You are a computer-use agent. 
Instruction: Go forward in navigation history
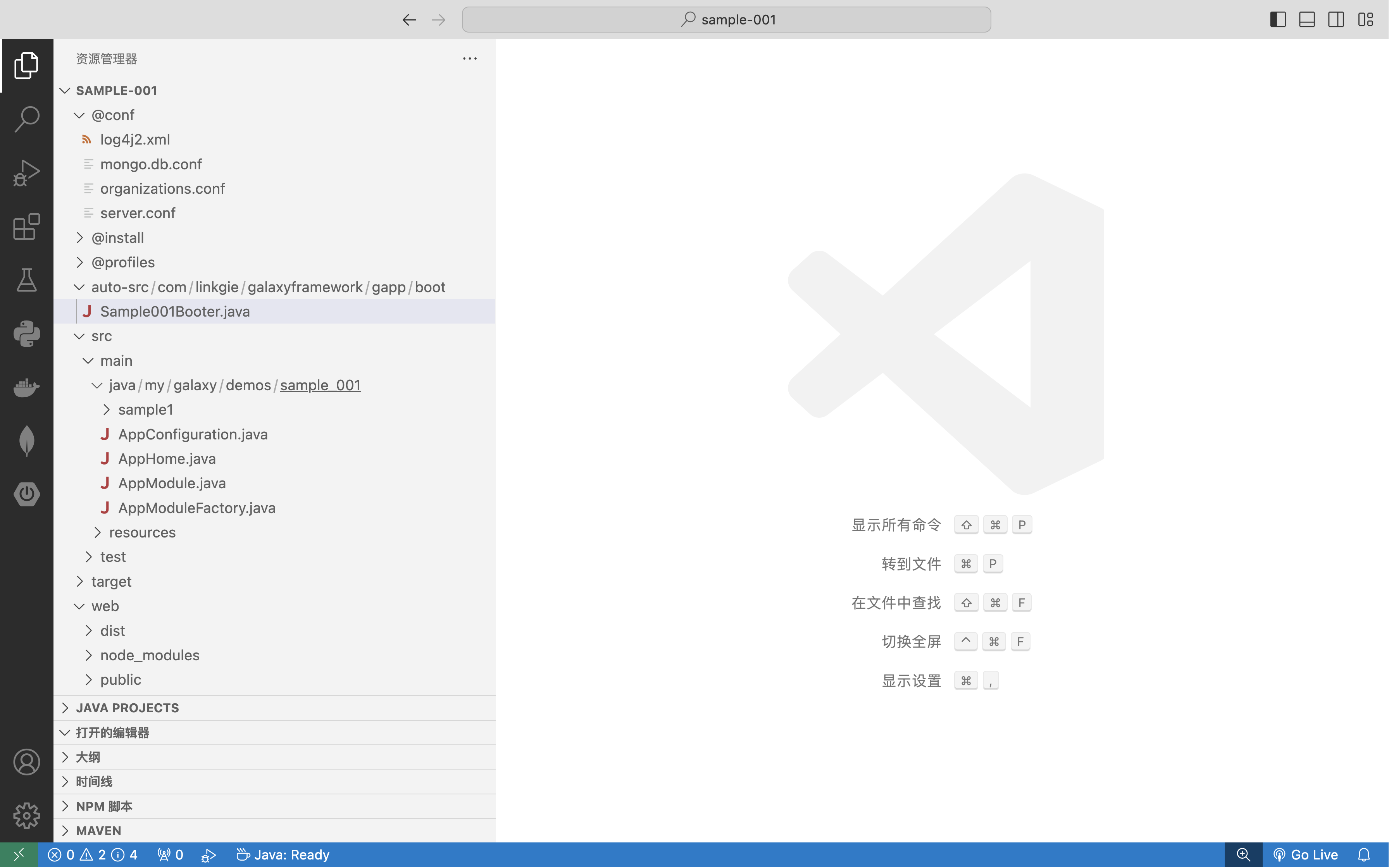click(438, 20)
